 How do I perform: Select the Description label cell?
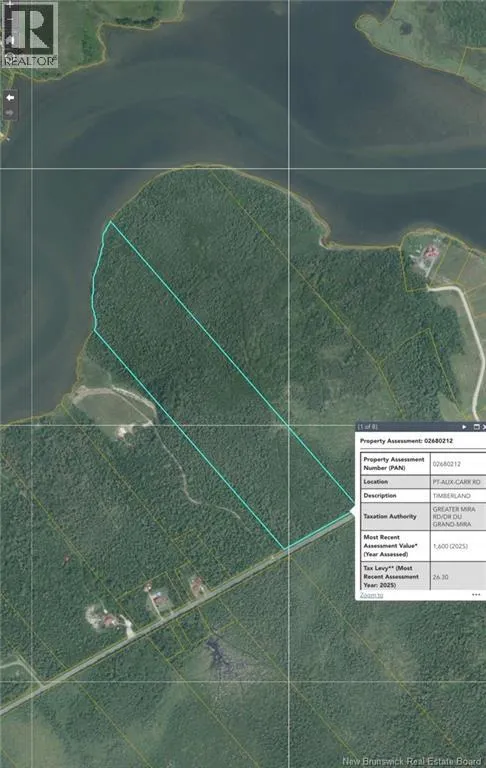click(396, 496)
